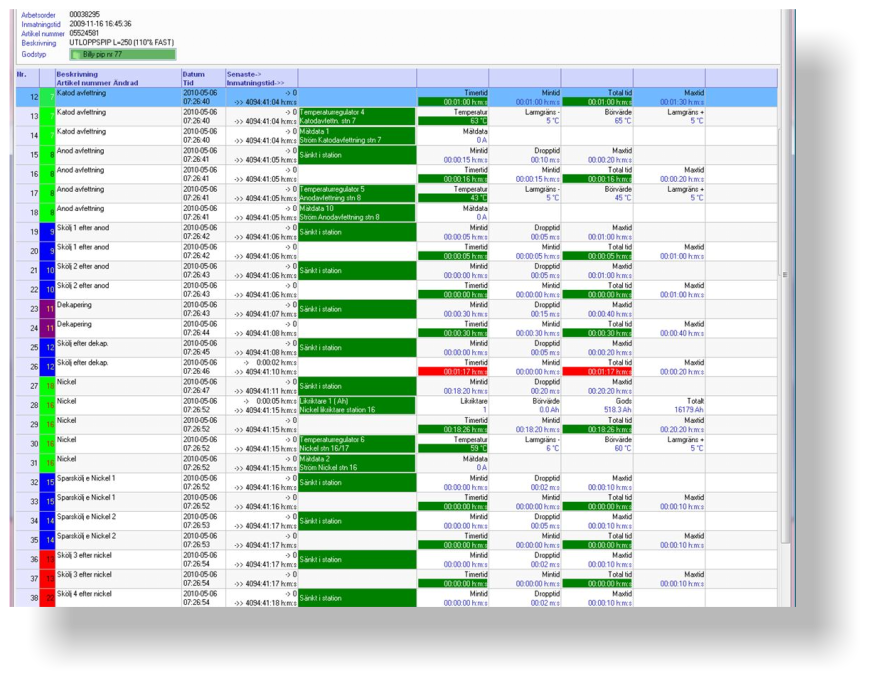Click blue station 9 swatch in row 19
Screen dimensions: 886x698
[47, 232]
